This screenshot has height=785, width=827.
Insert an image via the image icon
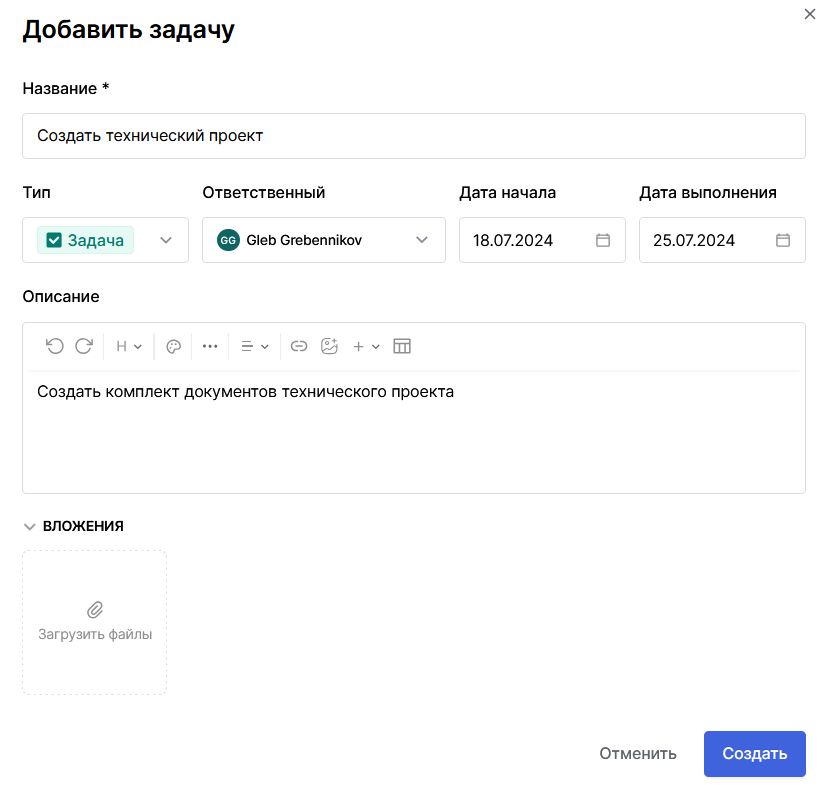[x=330, y=346]
